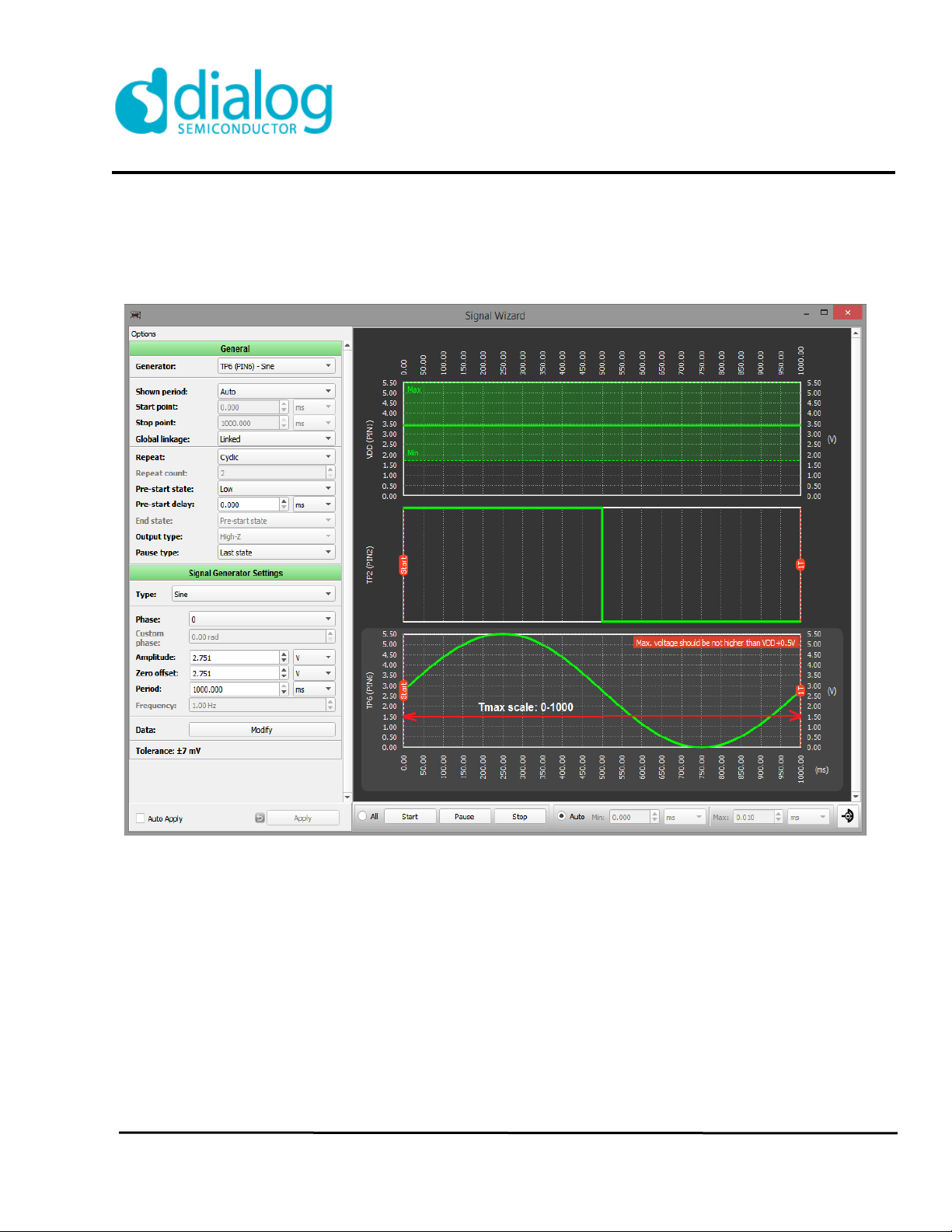This screenshot has width=952, height=1232.
Task: Click the red 1T marker on TP6 graph
Action: click(800, 690)
